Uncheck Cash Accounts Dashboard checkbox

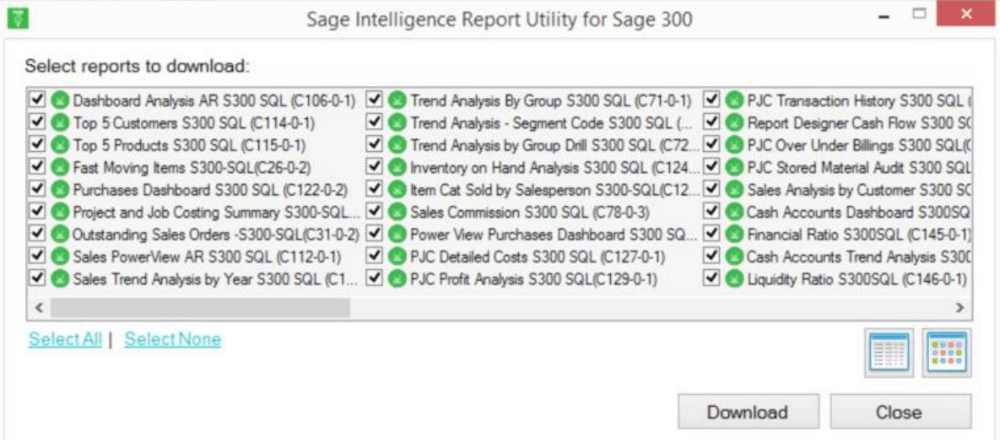pyautogui.click(x=712, y=211)
